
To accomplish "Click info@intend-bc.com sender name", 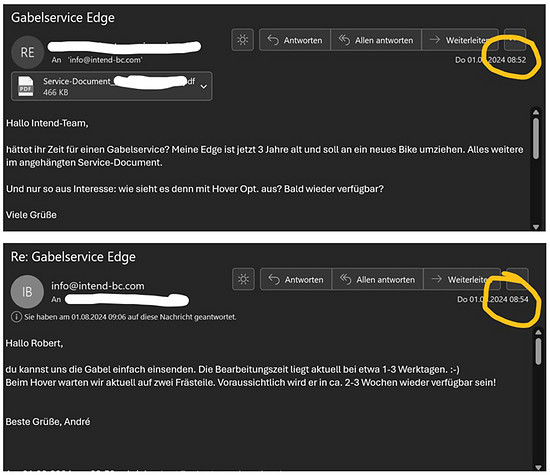I will [x=98, y=286].
